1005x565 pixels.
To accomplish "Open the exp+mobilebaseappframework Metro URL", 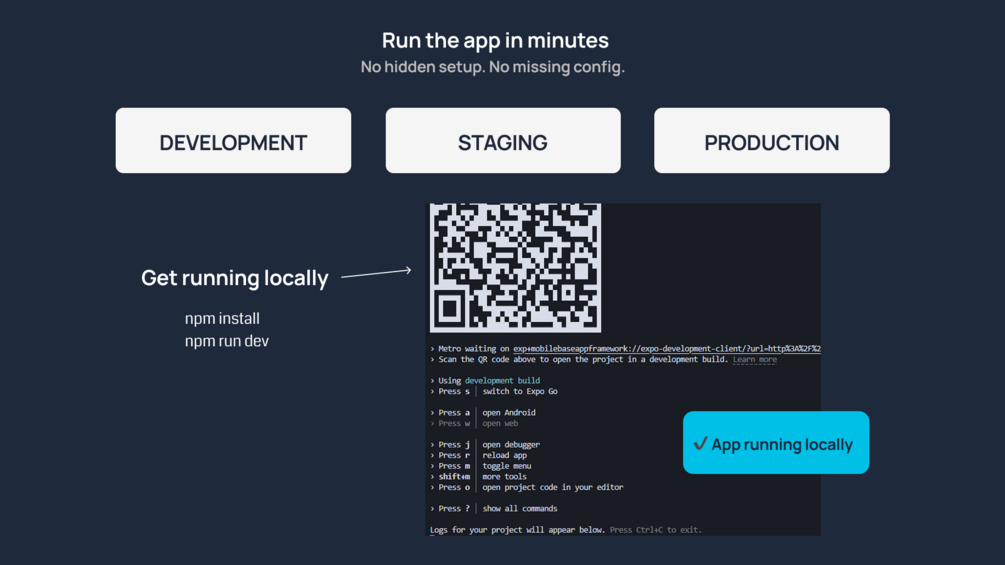I will (667, 348).
